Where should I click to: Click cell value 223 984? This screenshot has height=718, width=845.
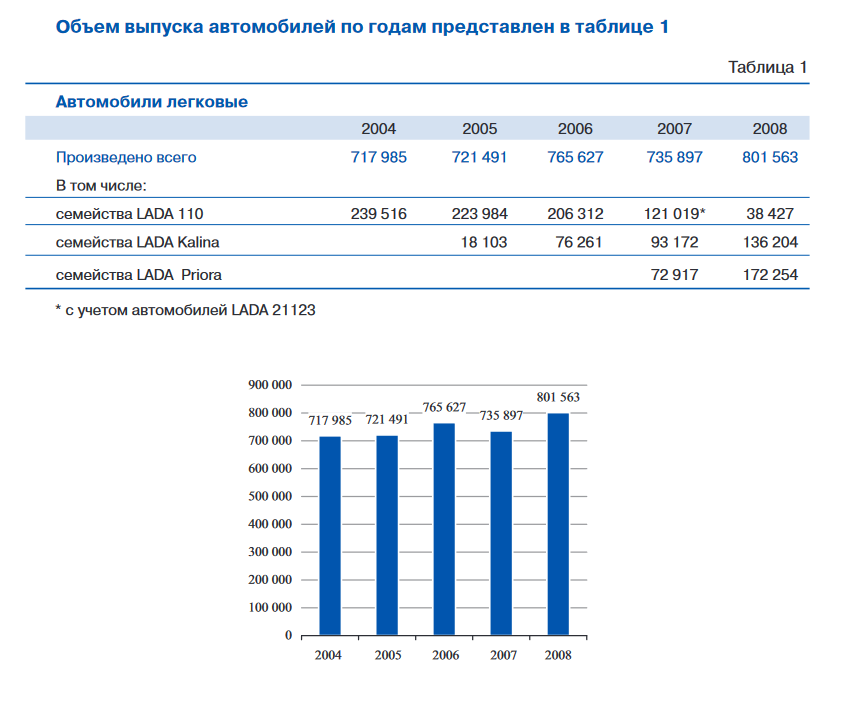click(479, 214)
